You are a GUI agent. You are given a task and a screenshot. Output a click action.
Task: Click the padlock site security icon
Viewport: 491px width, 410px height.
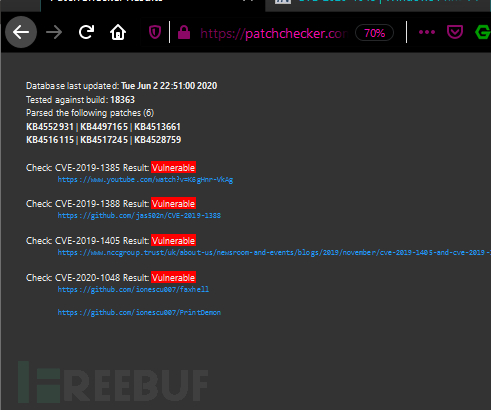pyautogui.click(x=184, y=32)
